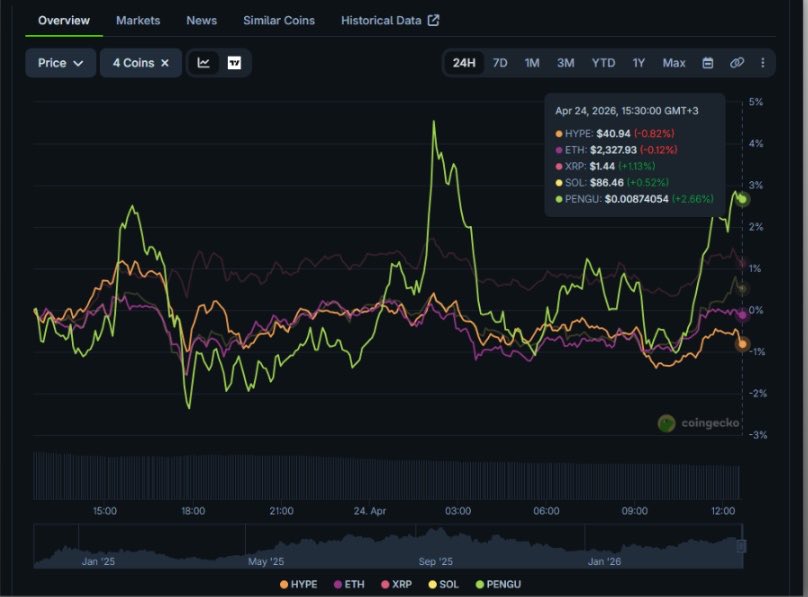Viewport: 808px width, 597px height.
Task: Click navigator timeline near May '25
Action: (266, 561)
